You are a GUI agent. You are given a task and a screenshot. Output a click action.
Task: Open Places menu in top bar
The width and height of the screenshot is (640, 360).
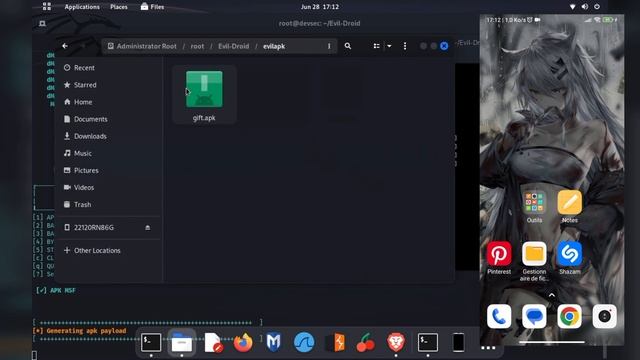click(119, 7)
